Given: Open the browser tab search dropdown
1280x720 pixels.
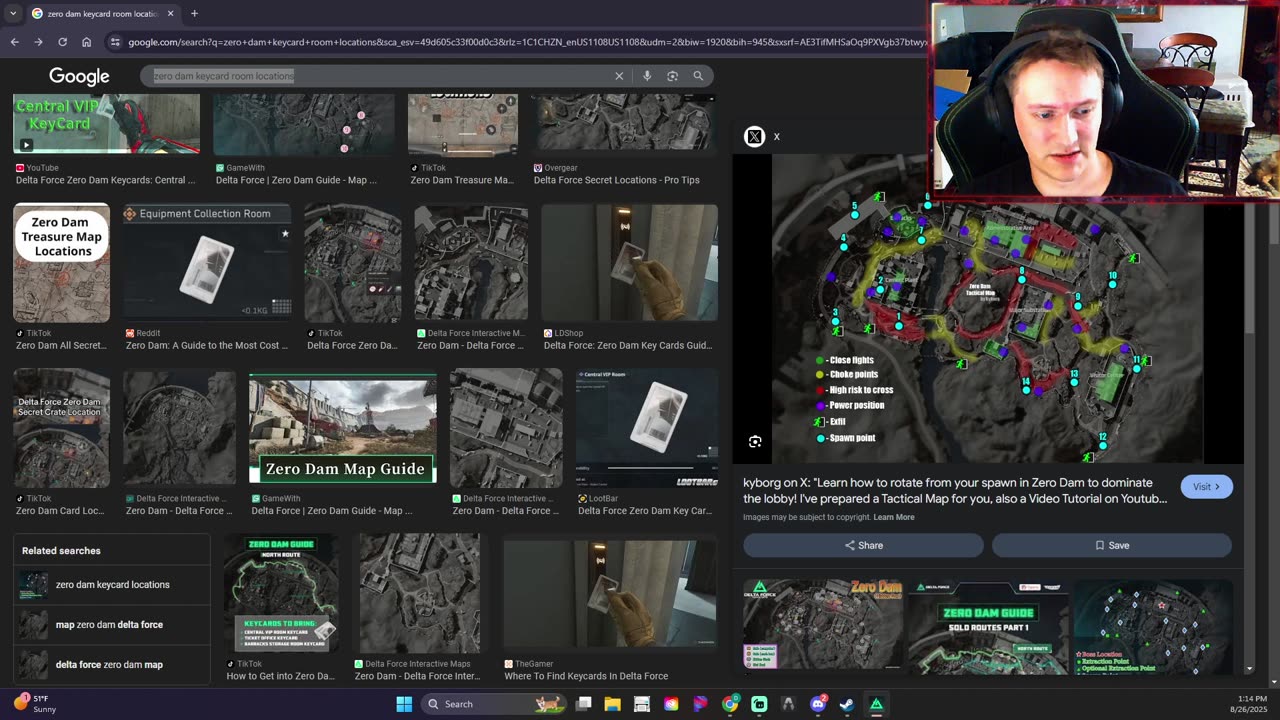Looking at the screenshot, I should 13,14.
